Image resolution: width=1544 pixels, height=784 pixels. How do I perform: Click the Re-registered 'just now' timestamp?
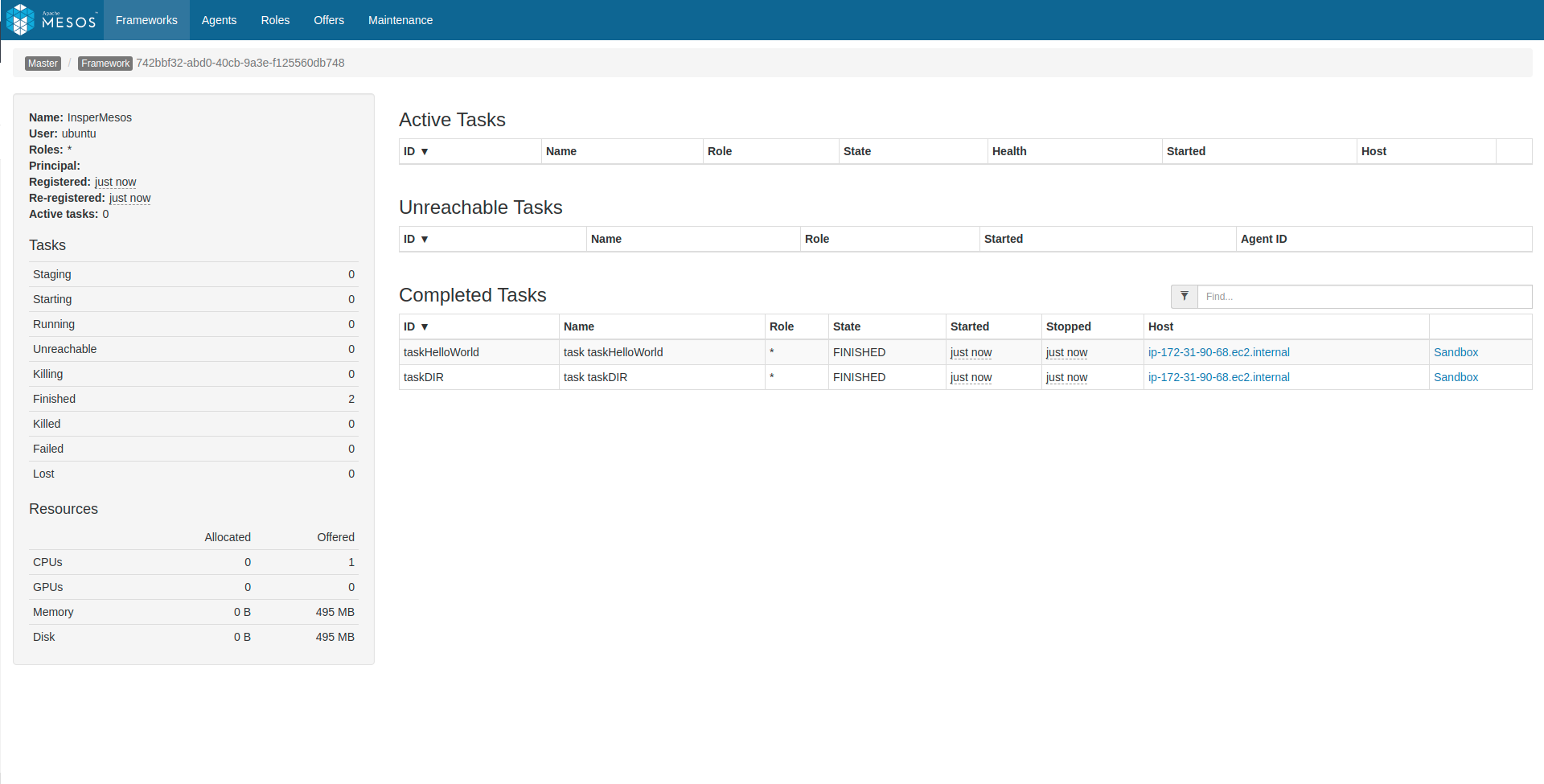pos(129,198)
